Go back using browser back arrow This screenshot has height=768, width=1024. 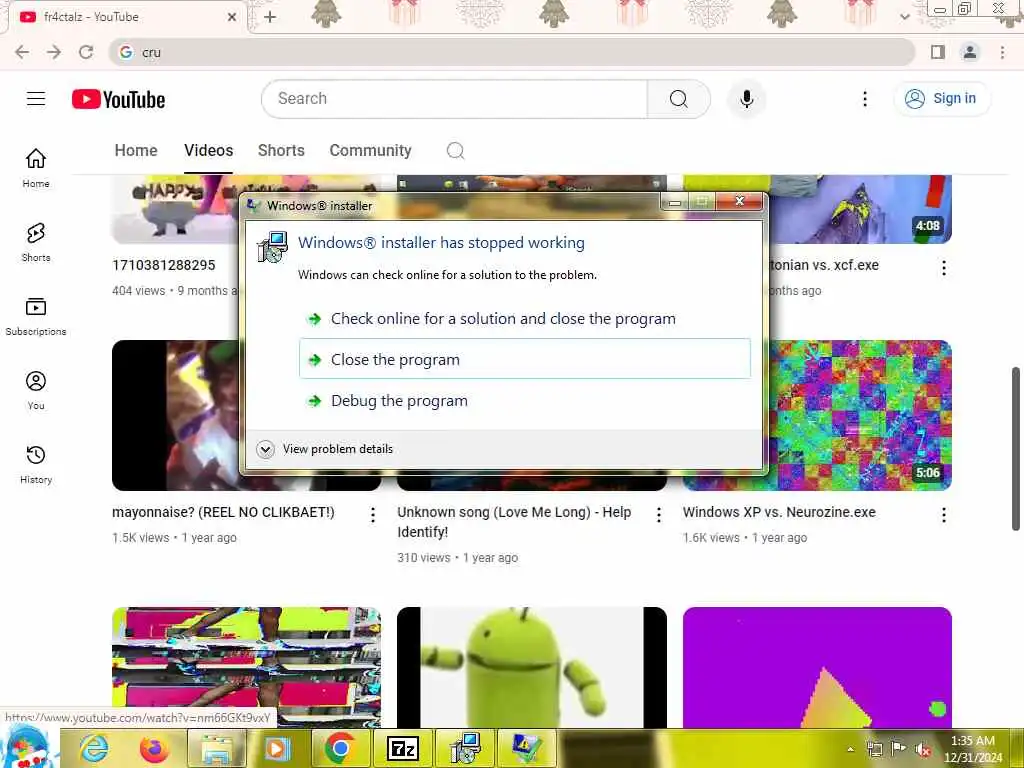pyautogui.click(x=22, y=52)
